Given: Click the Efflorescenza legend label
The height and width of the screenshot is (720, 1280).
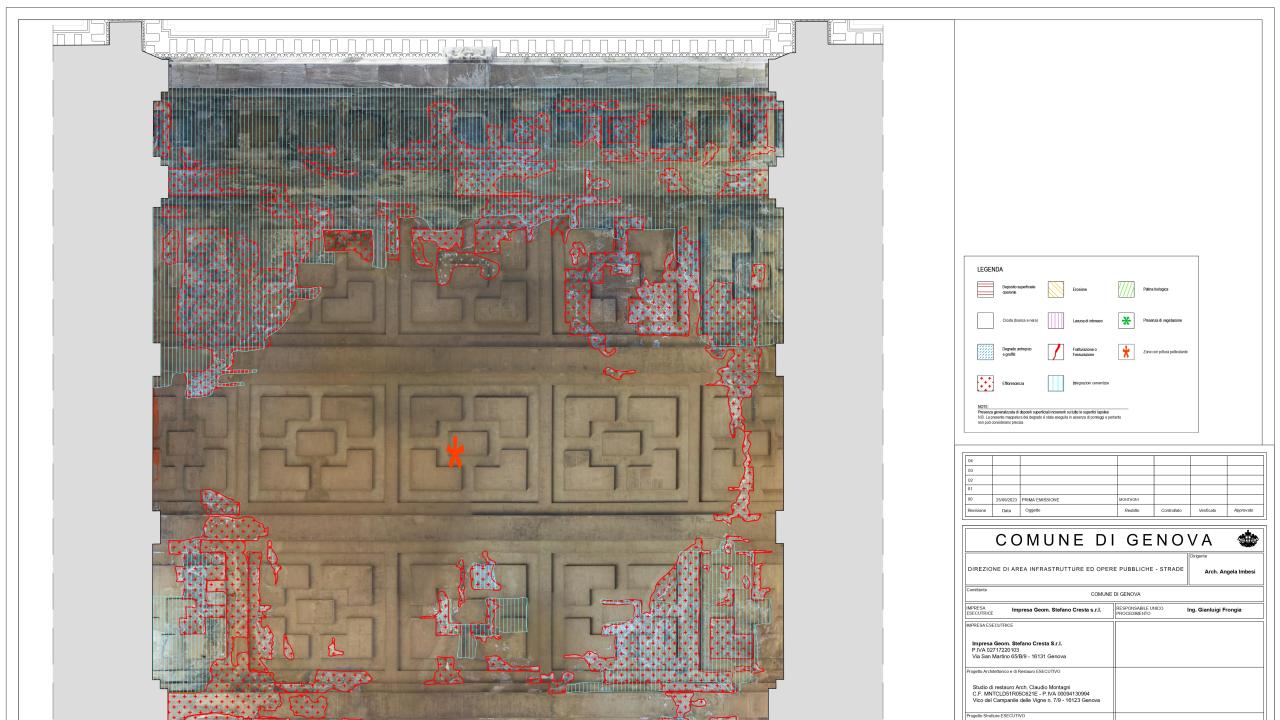Looking at the screenshot, I should pyautogui.click(x=1013, y=383).
